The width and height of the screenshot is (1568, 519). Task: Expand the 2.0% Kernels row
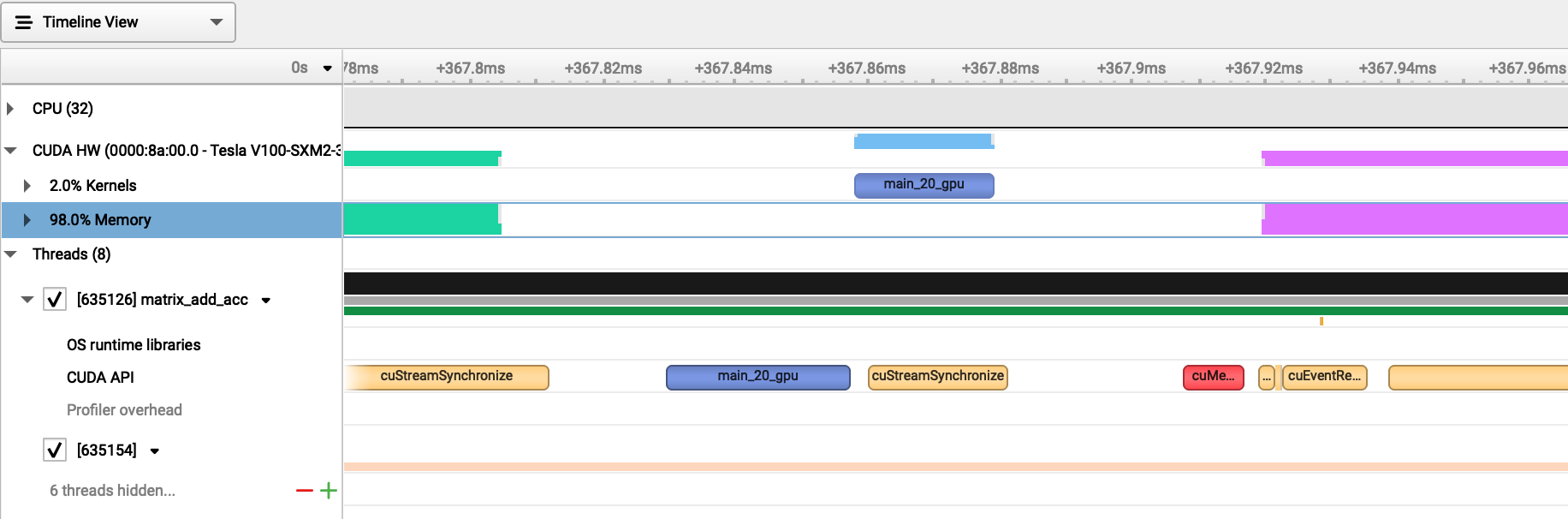pos(27,186)
